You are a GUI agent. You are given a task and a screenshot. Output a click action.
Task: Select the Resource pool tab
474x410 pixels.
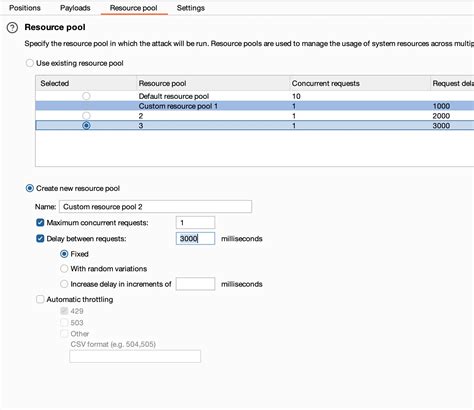[133, 8]
